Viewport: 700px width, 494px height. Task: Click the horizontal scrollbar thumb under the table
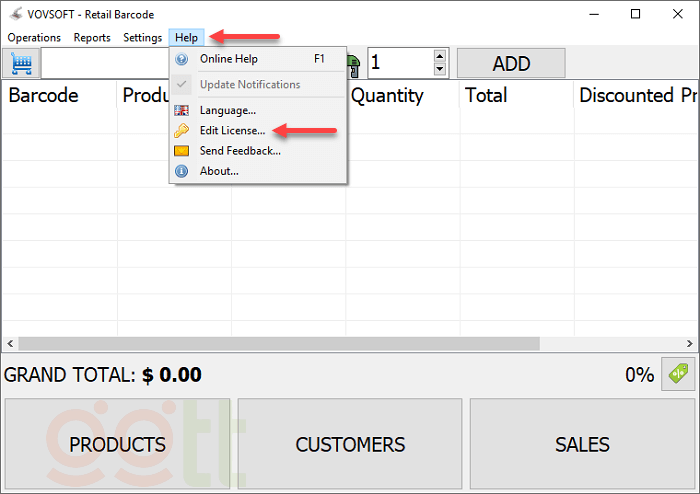coord(278,343)
